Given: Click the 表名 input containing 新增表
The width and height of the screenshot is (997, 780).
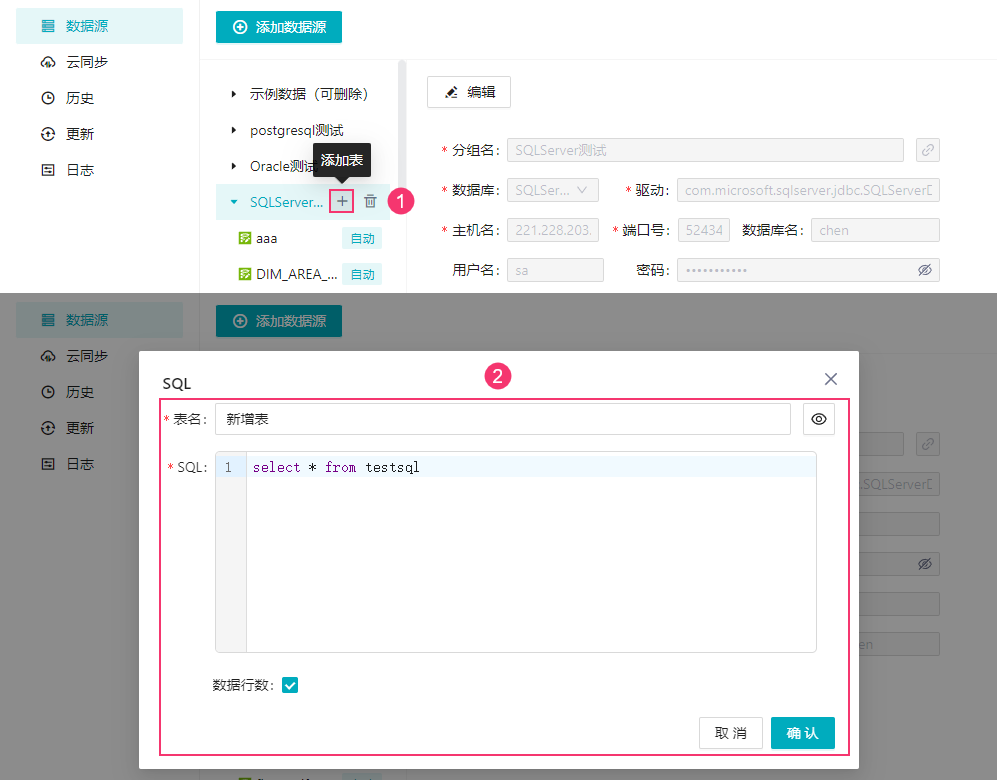Looking at the screenshot, I should click(x=502, y=419).
